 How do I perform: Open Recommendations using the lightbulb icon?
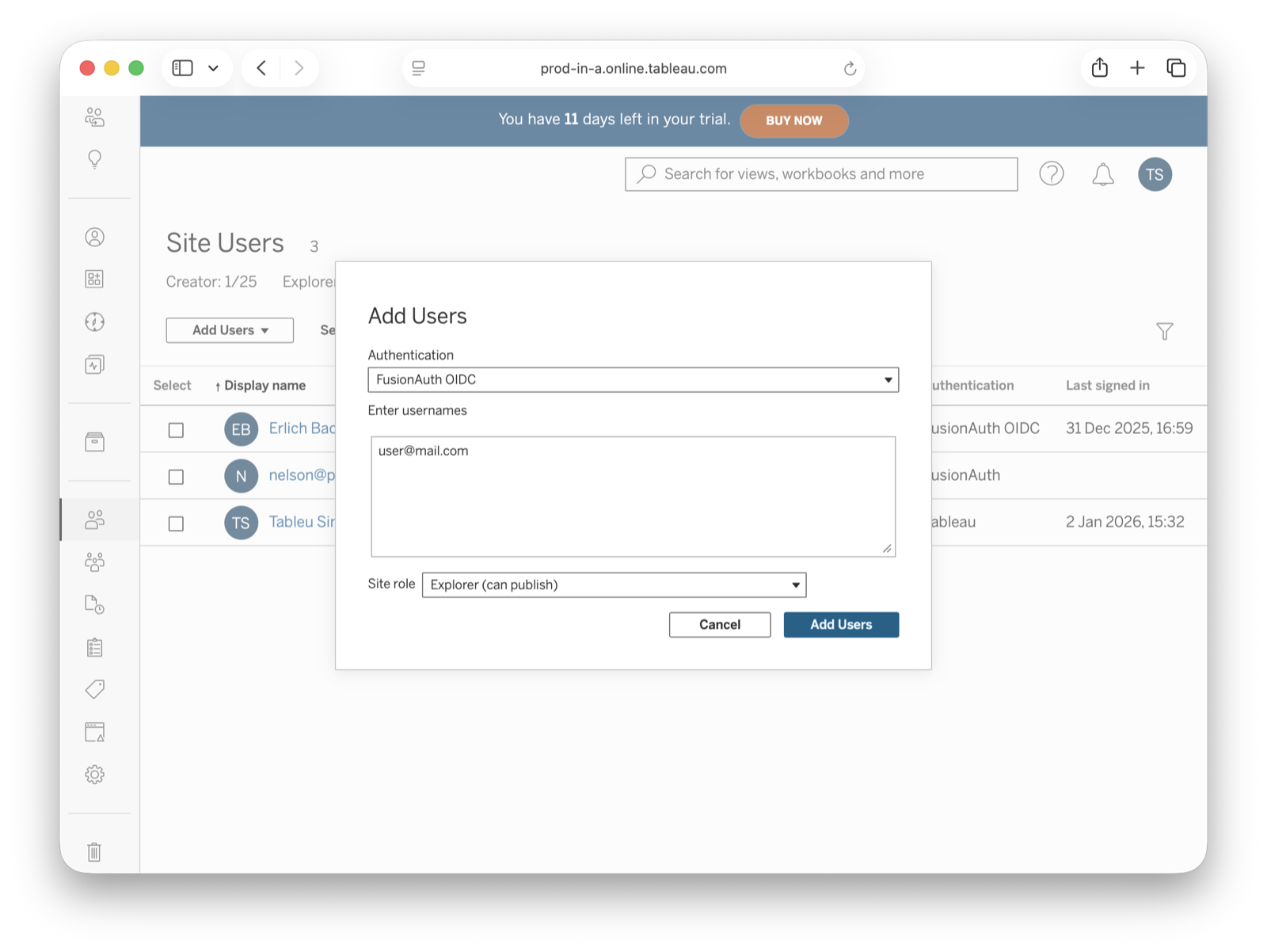[94, 158]
